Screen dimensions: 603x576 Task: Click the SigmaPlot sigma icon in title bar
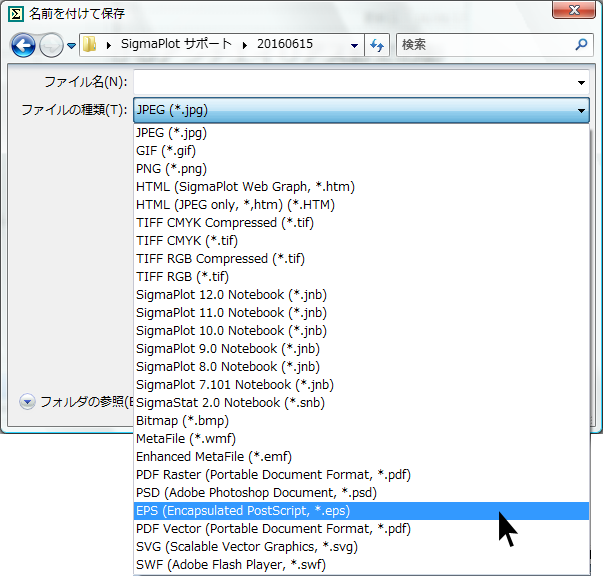(x=16, y=14)
